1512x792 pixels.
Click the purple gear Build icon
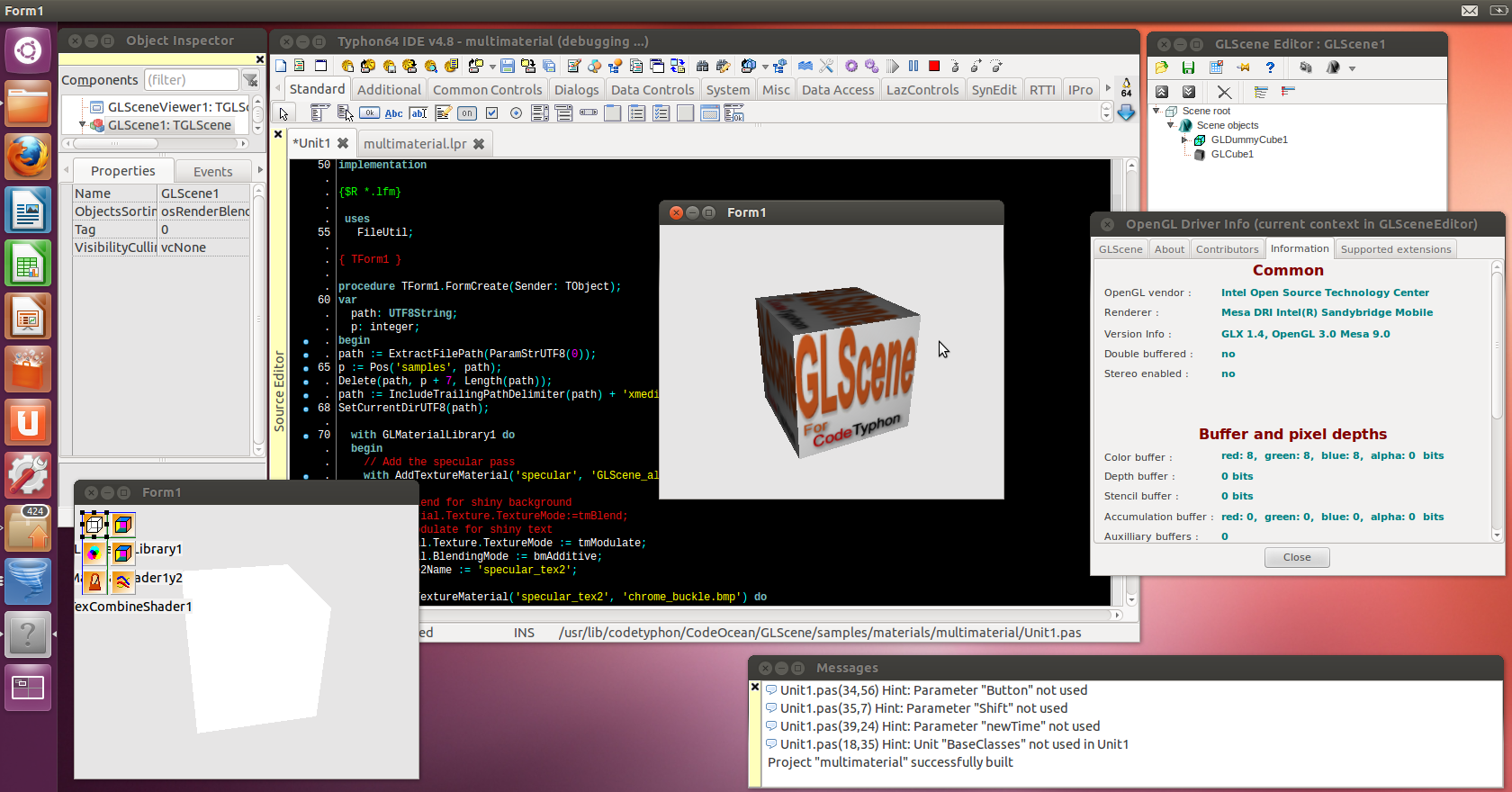click(x=851, y=66)
